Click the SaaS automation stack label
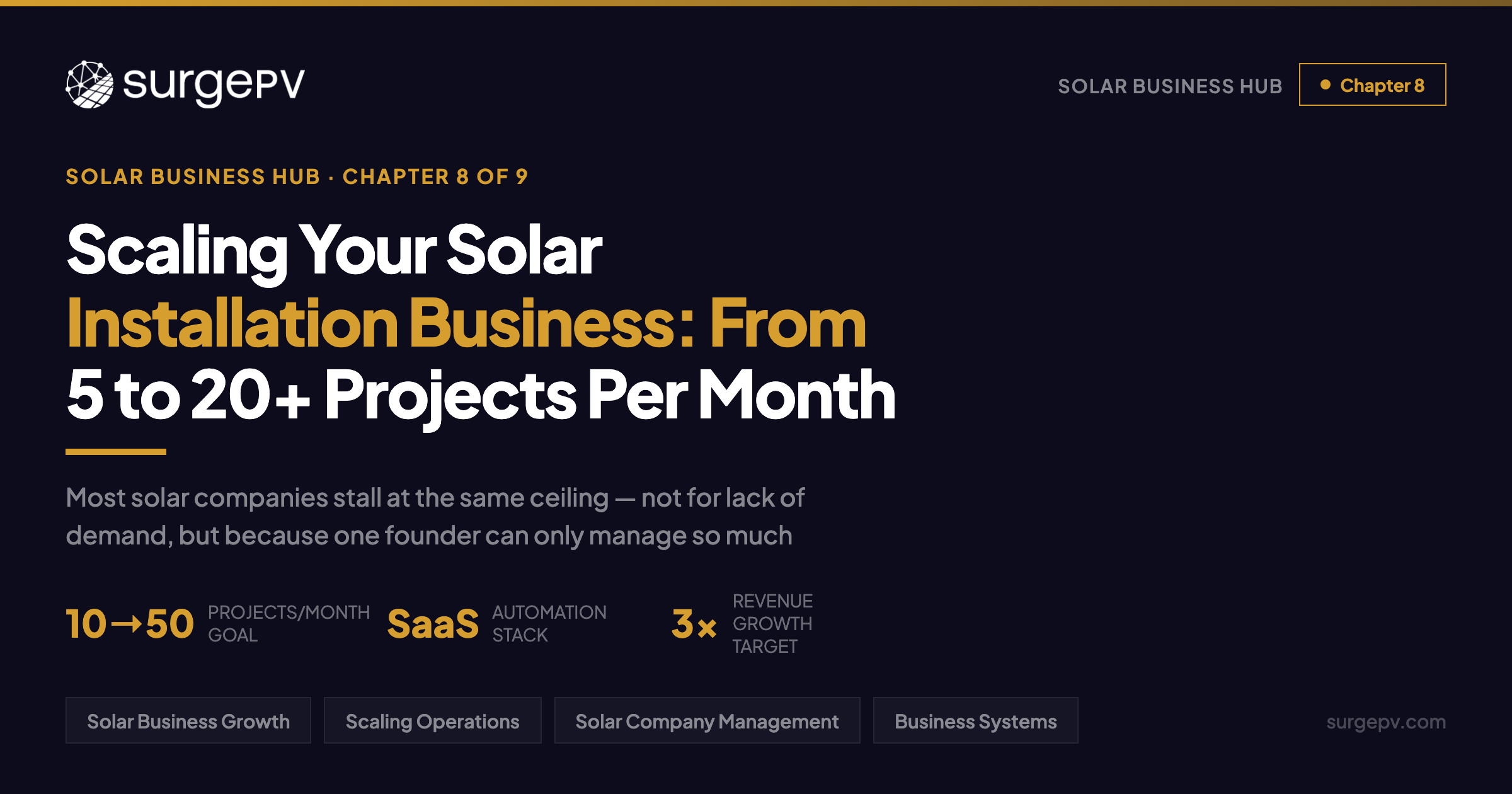 [548, 623]
